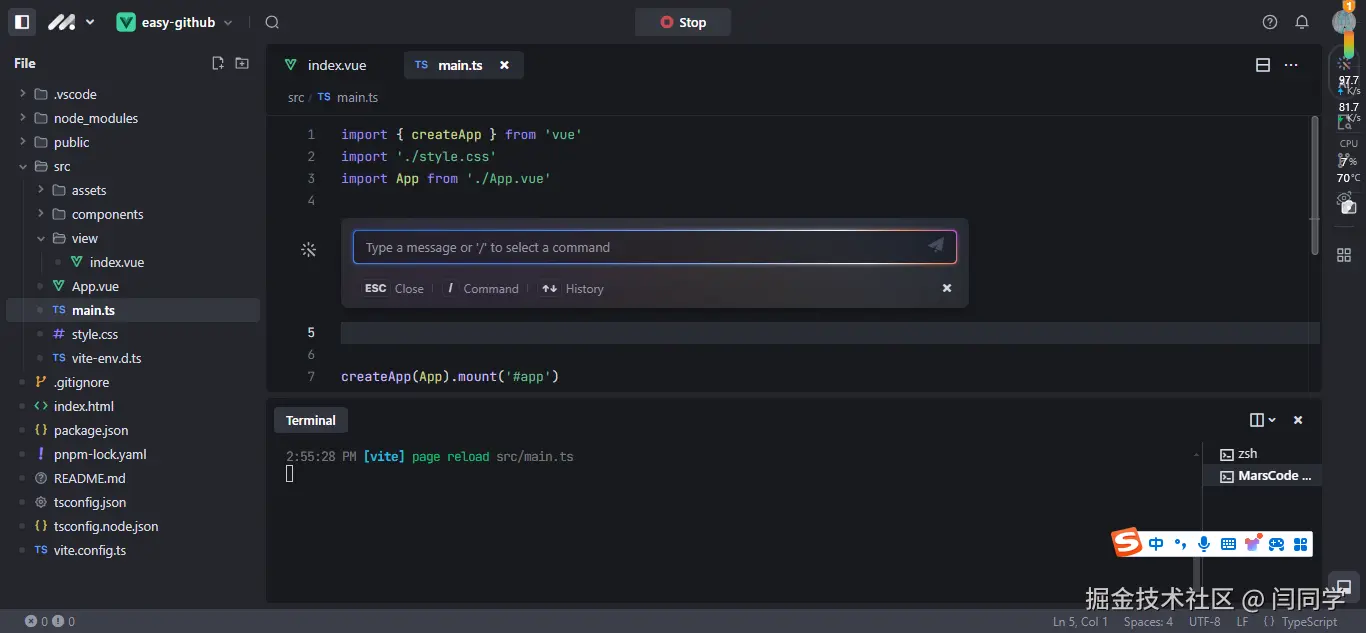This screenshot has height=633, width=1366.
Task: Change language mode TypeScript status
Action: click(1300, 621)
